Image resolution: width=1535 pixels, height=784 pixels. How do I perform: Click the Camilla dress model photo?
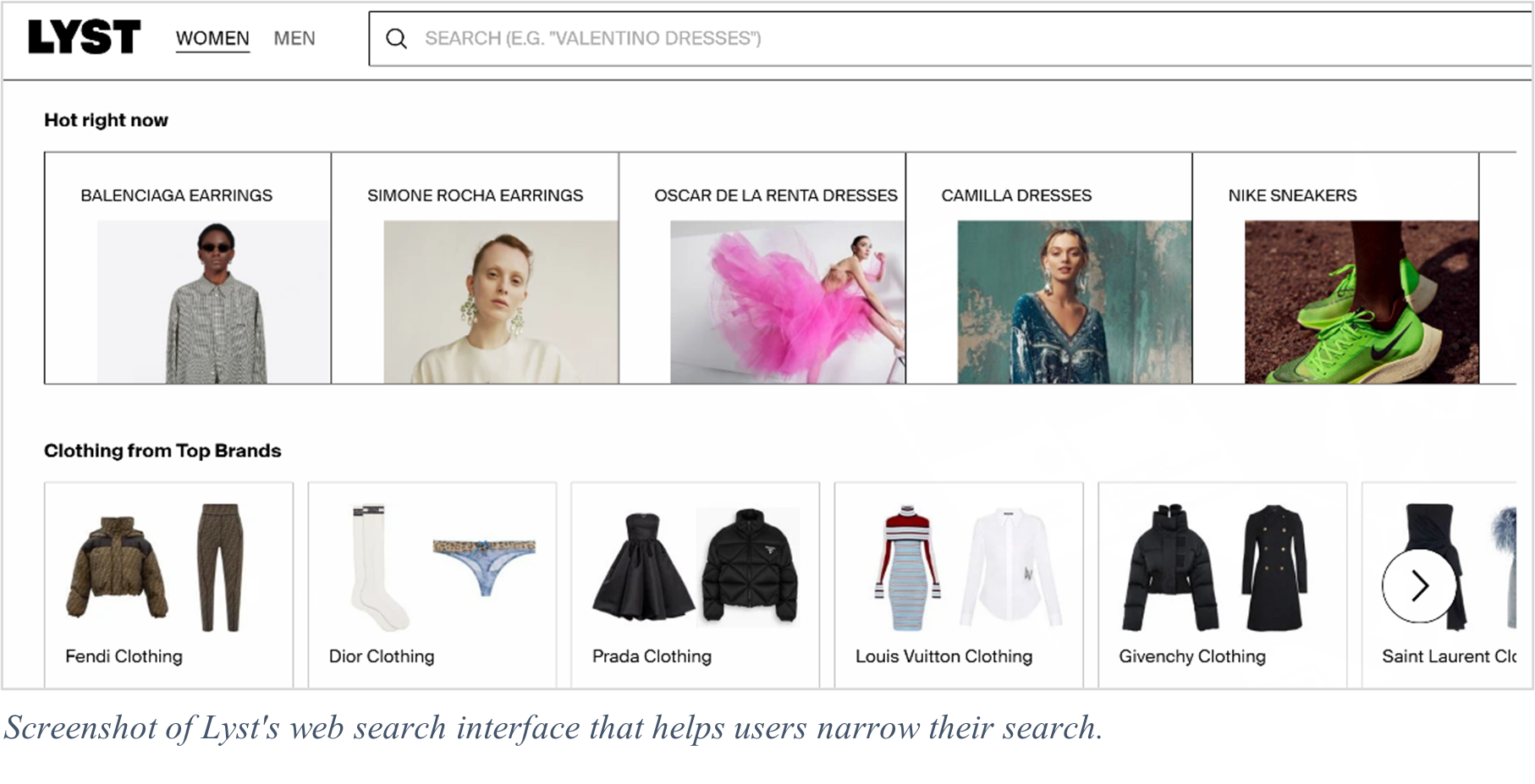(x=1075, y=302)
